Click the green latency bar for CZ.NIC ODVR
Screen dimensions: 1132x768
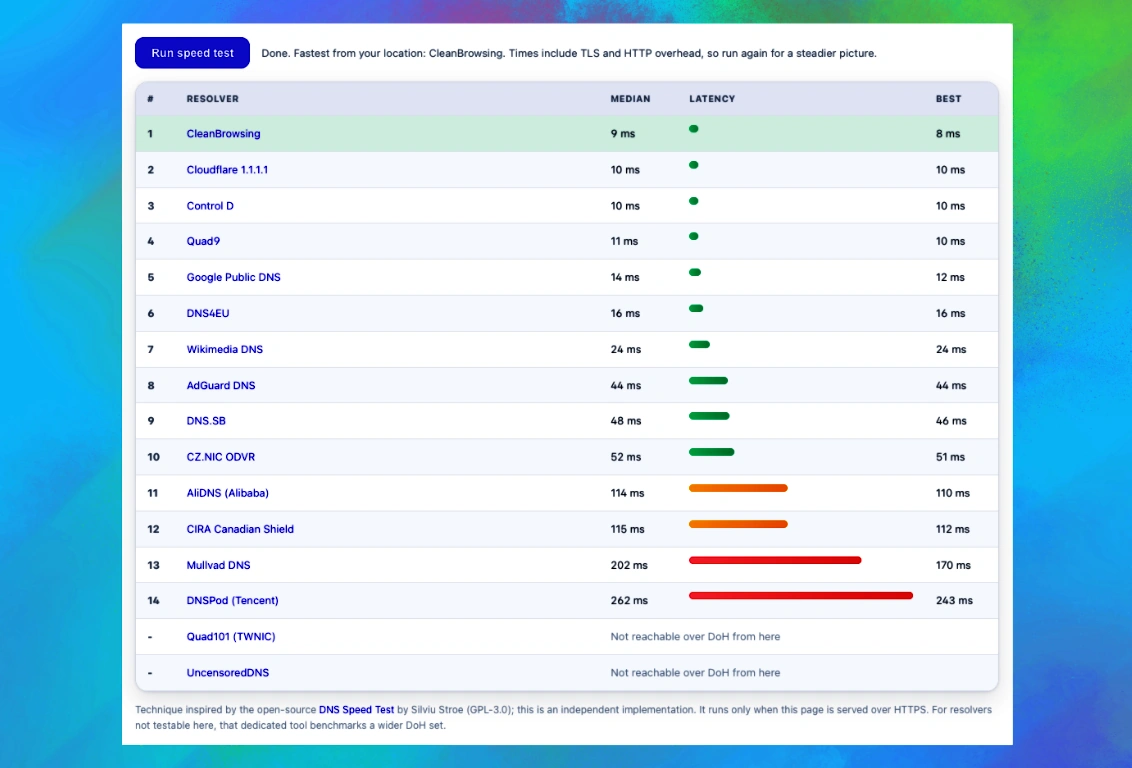tap(711, 452)
